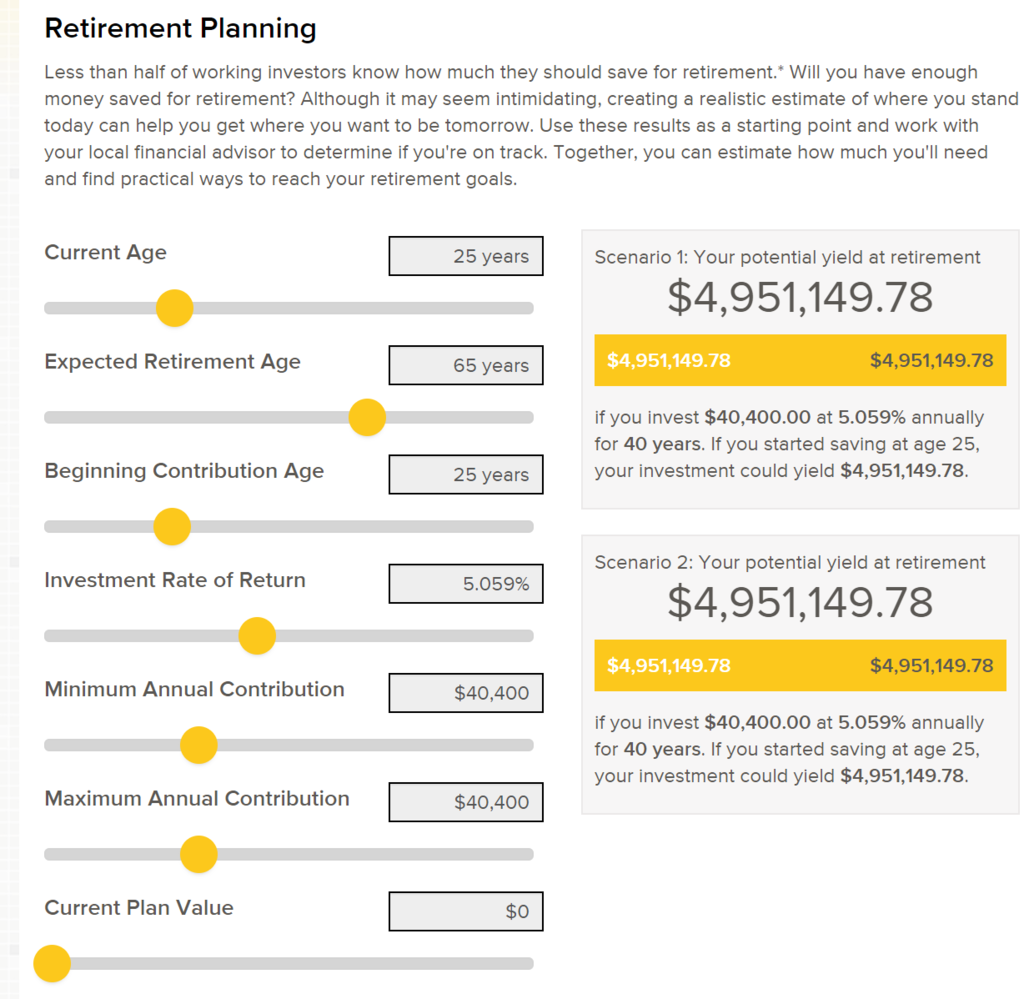Viewport: 1024px width, 999px height.
Task: Focus the Current Age input field
Action: pos(466,256)
